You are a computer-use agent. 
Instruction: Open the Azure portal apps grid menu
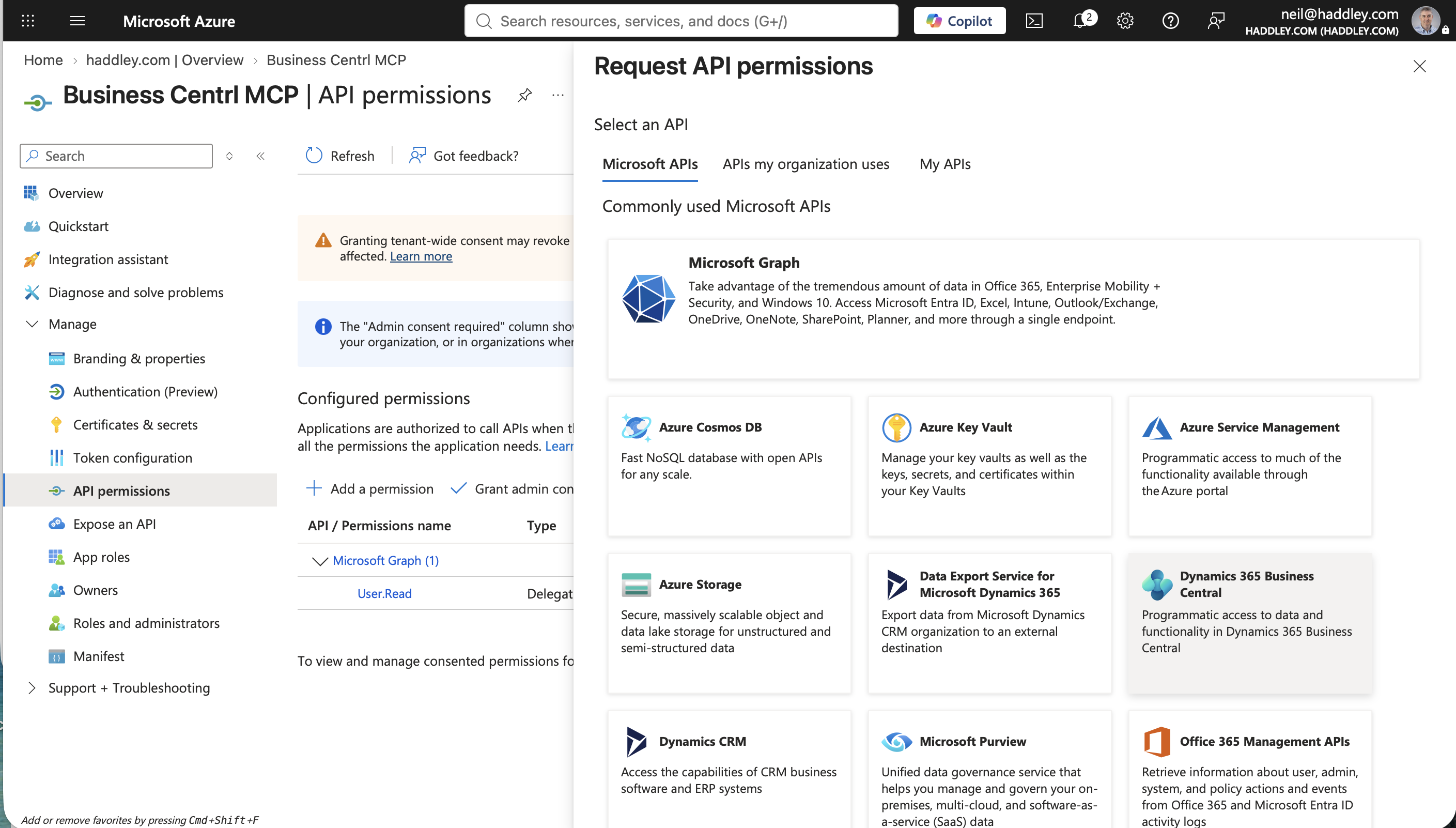tap(28, 21)
